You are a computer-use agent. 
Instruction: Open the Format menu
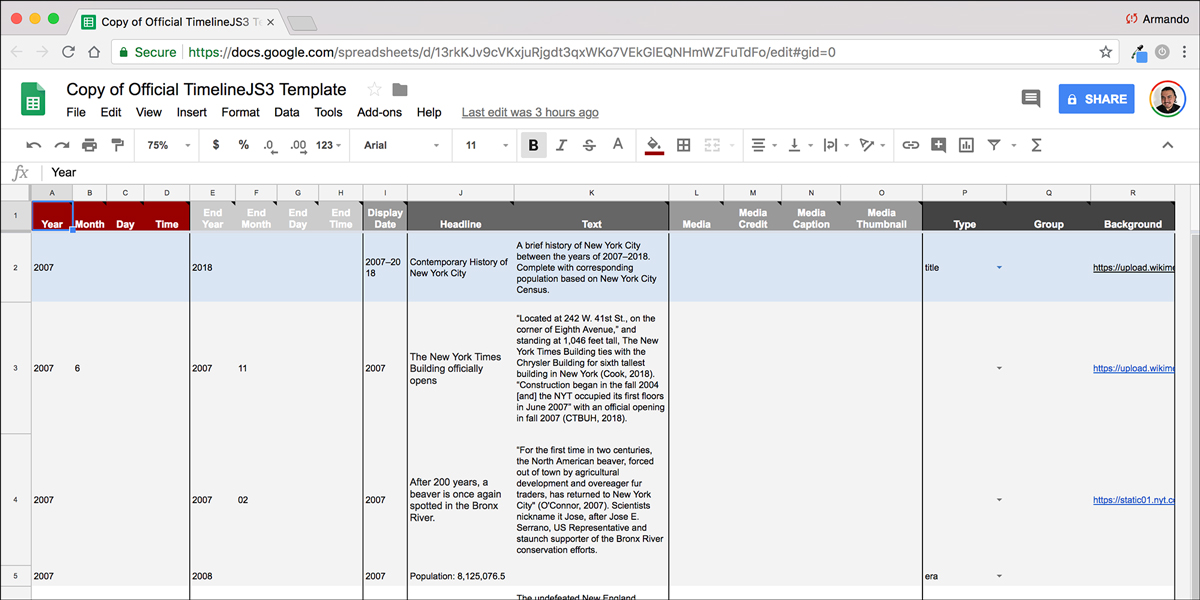[240, 112]
